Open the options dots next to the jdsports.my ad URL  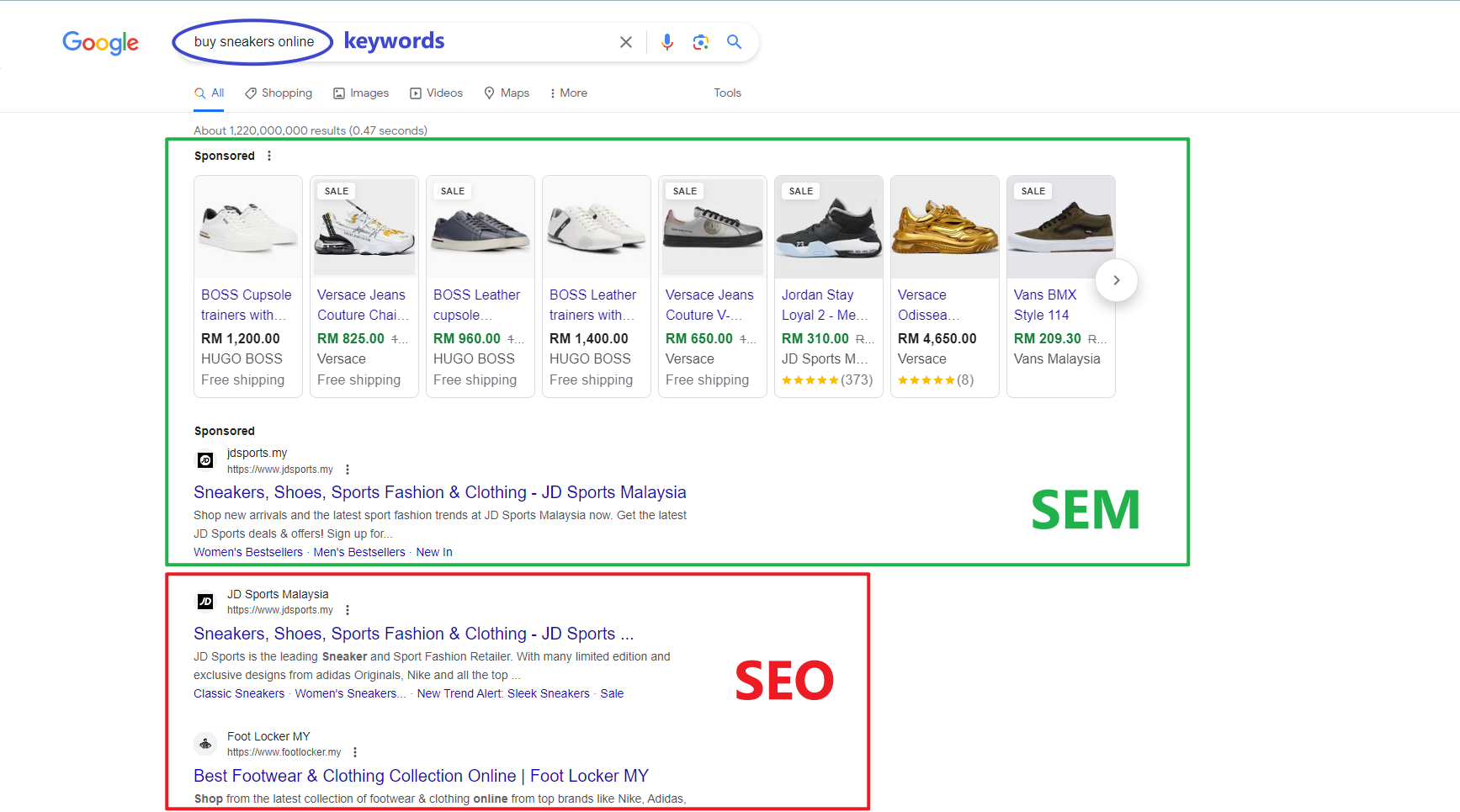[348, 470]
